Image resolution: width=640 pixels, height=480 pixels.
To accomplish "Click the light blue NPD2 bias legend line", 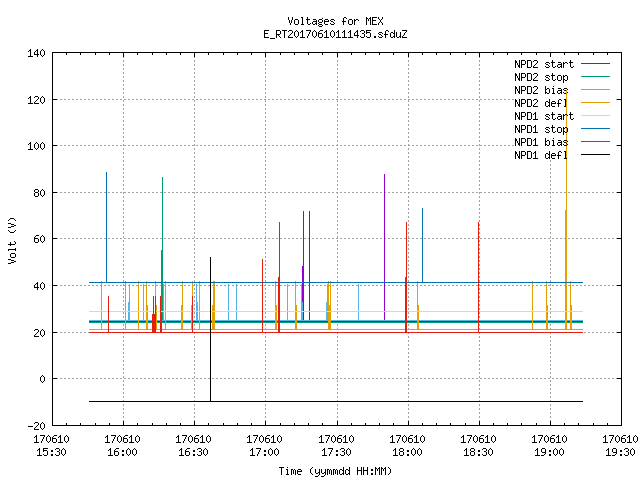I will pyautogui.click(x=595, y=90).
